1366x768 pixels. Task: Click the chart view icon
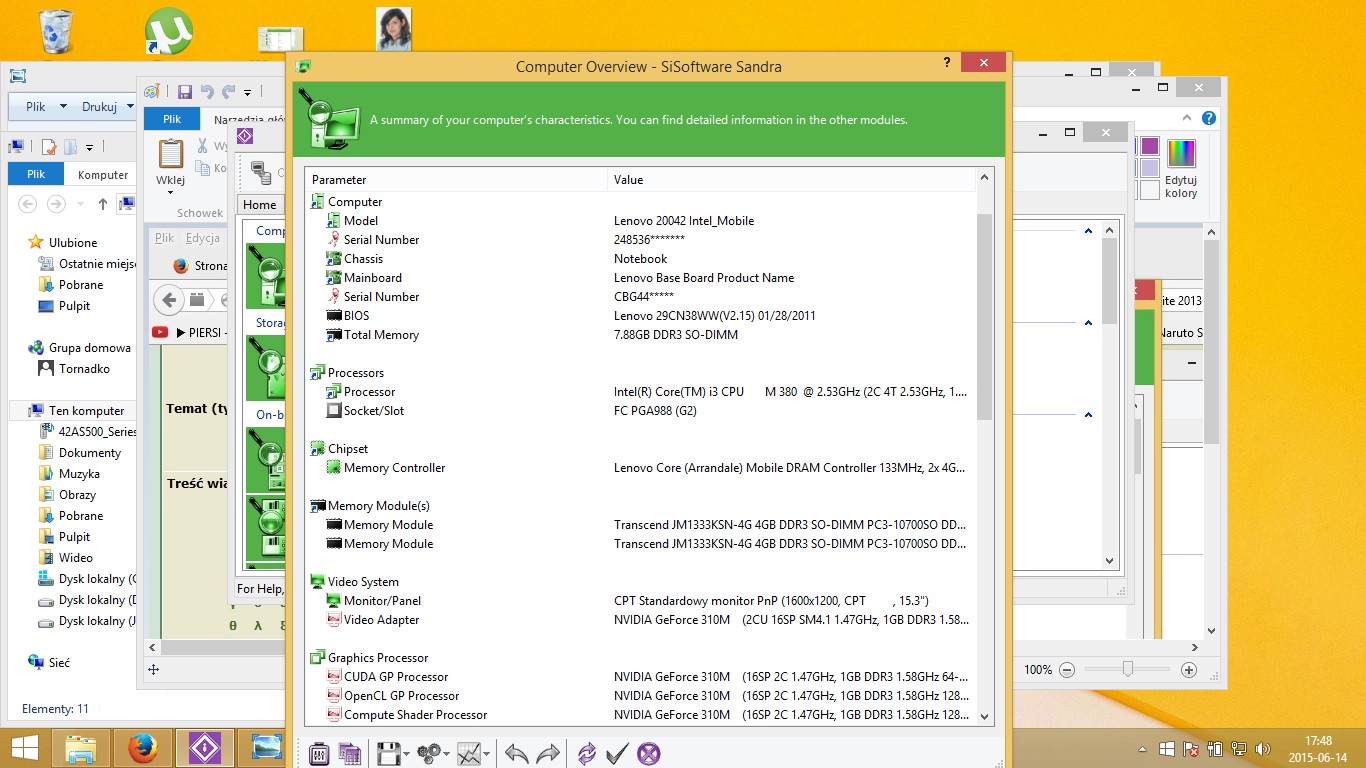pyautogui.click(x=469, y=753)
